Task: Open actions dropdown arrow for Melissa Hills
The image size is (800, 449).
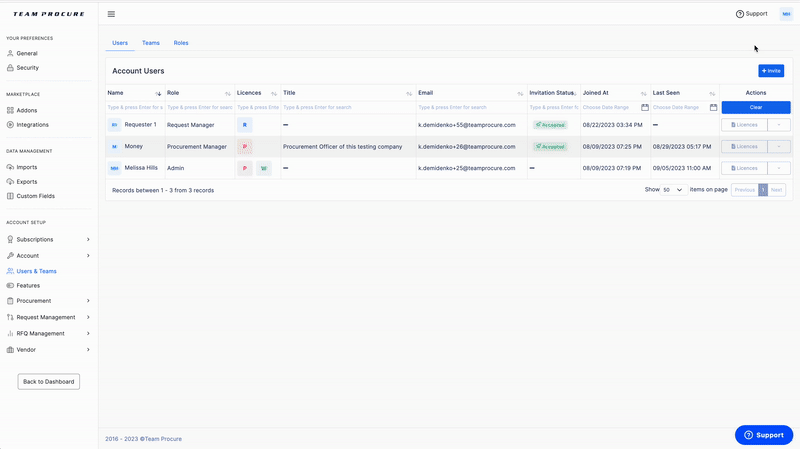Action: [x=779, y=168]
